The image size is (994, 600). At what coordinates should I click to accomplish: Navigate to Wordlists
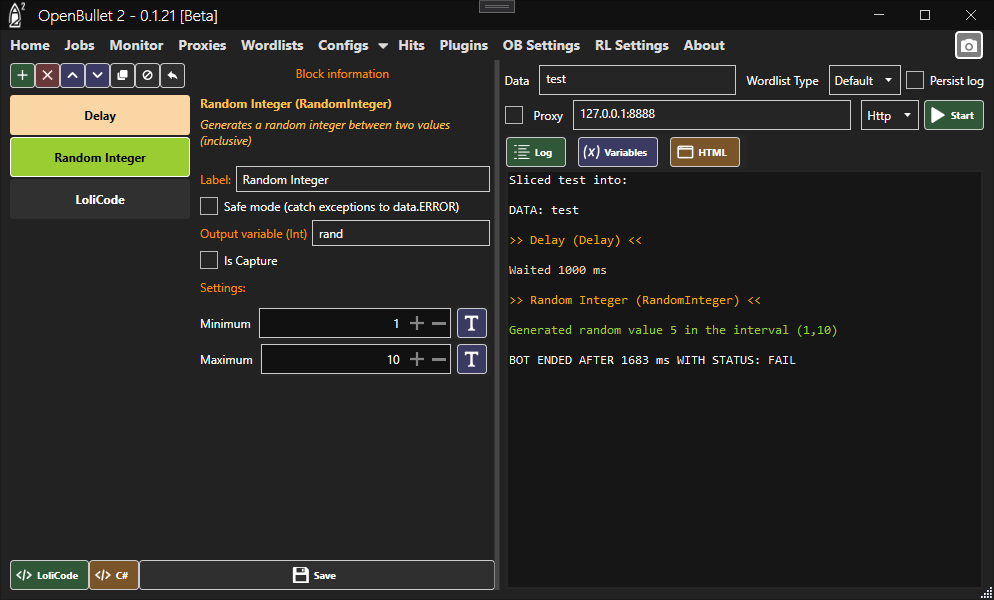pos(272,45)
